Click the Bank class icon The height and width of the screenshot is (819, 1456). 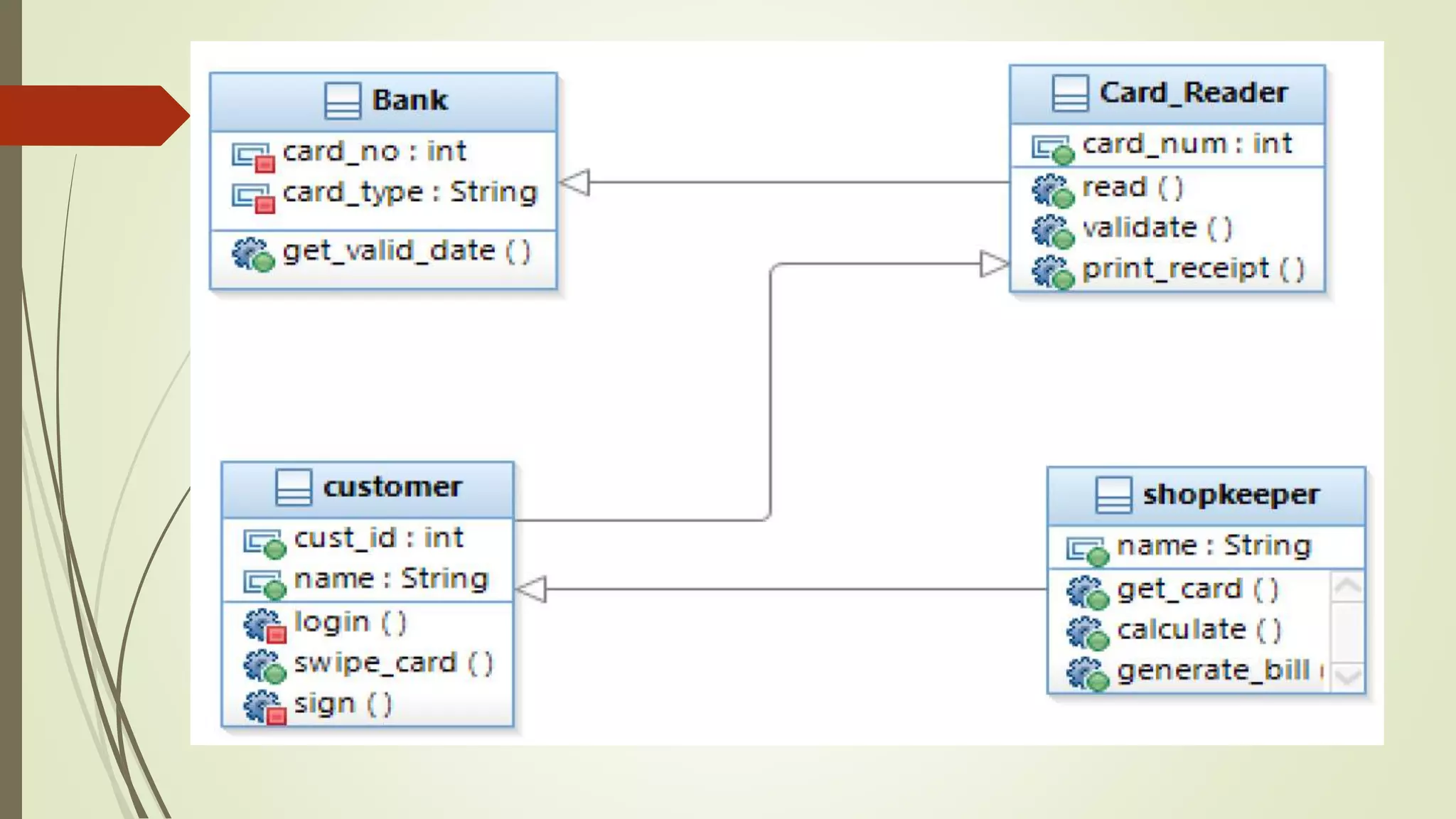342,100
